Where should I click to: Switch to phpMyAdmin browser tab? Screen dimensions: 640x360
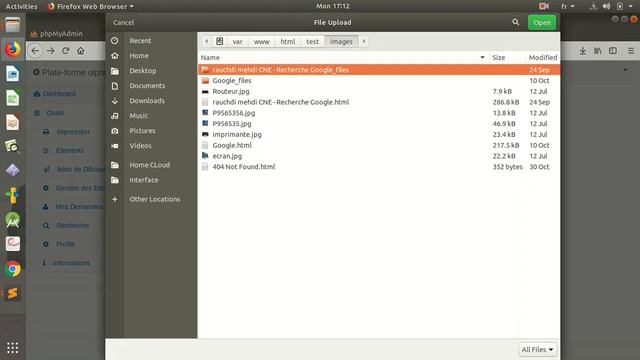(x=61, y=34)
